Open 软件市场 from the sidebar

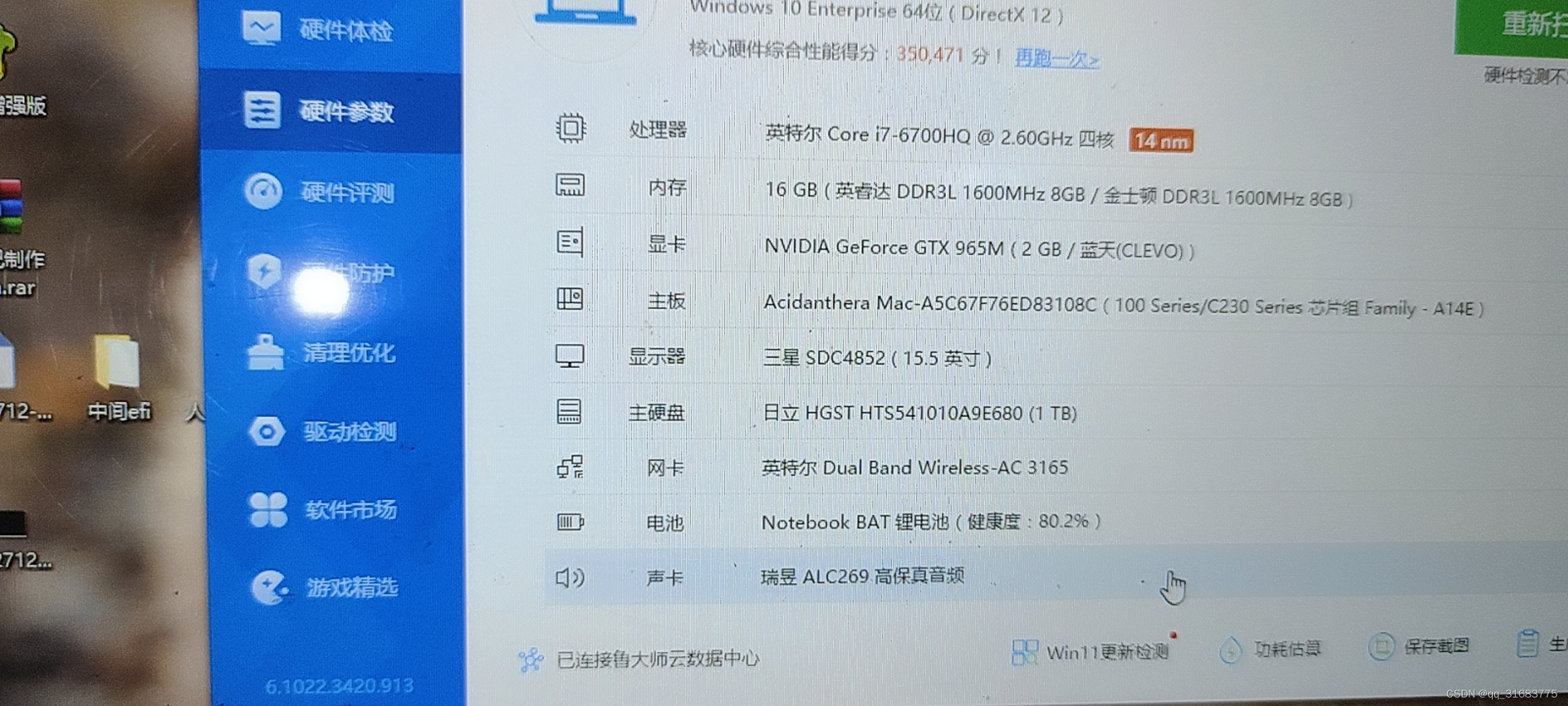point(348,510)
